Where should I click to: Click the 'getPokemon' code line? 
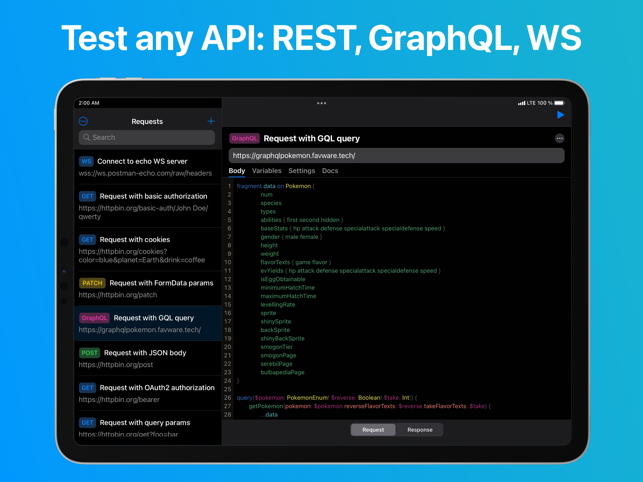(369, 406)
